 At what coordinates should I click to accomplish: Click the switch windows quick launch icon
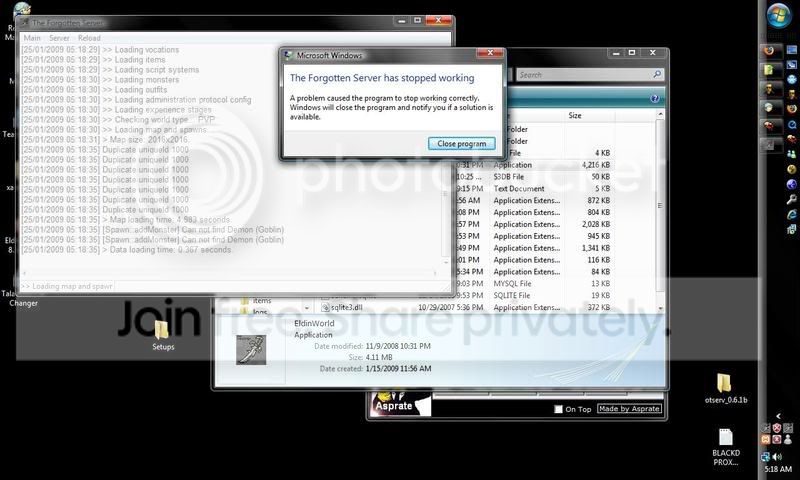click(x=792, y=65)
